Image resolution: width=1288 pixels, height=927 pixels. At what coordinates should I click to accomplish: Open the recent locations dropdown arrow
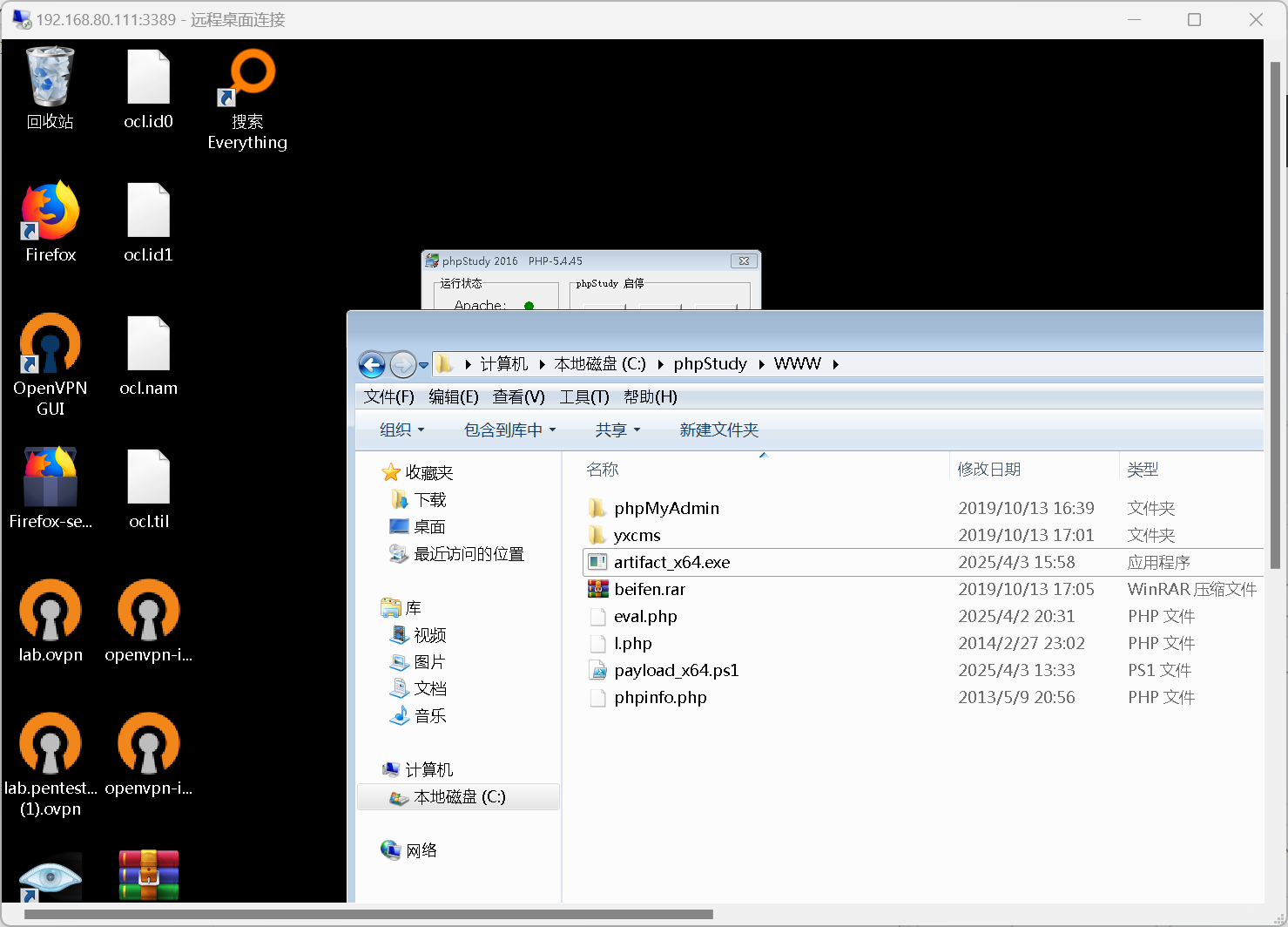point(424,365)
